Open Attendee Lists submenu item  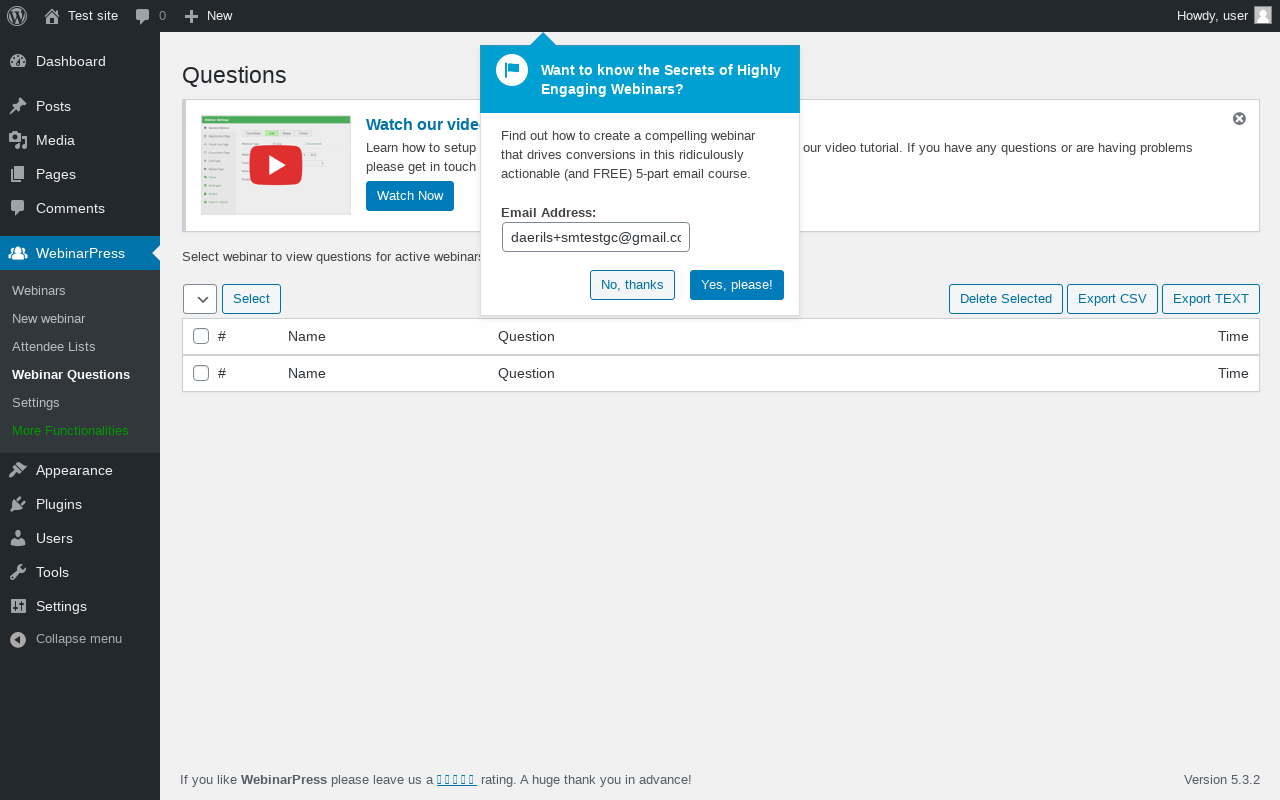[54, 346]
